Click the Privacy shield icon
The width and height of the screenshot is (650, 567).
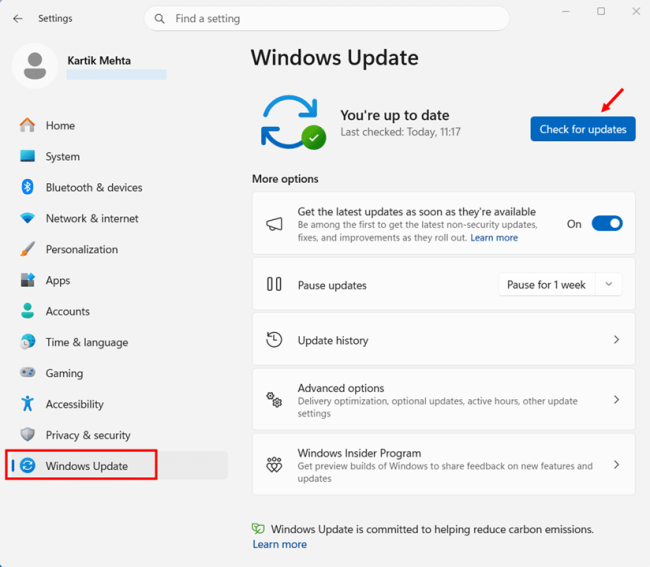click(x=27, y=434)
